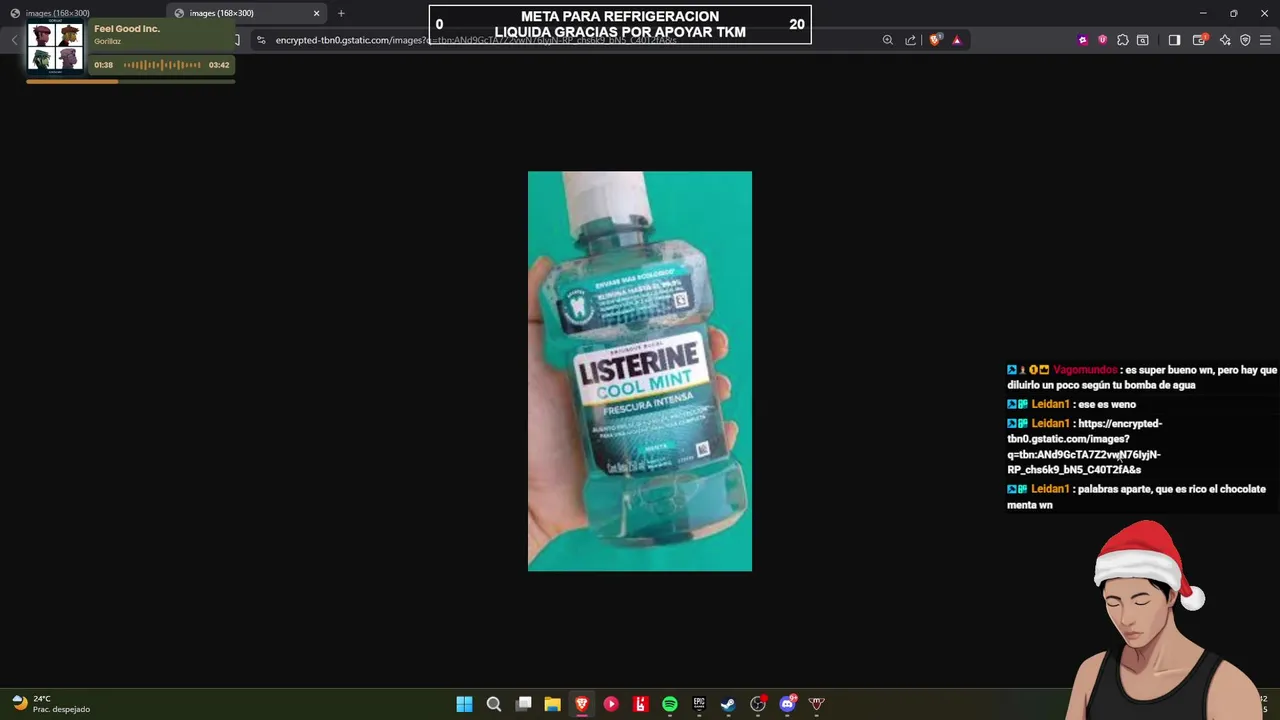
Task: Open the Windows Start menu
Action: pos(464,704)
